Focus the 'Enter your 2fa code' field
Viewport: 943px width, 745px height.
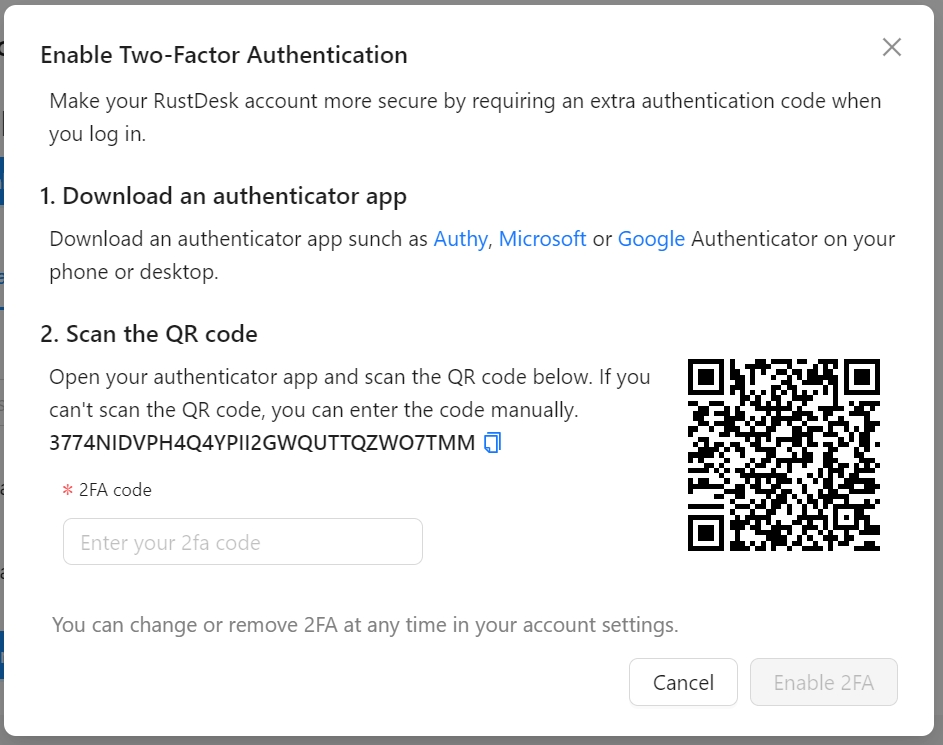tap(243, 542)
